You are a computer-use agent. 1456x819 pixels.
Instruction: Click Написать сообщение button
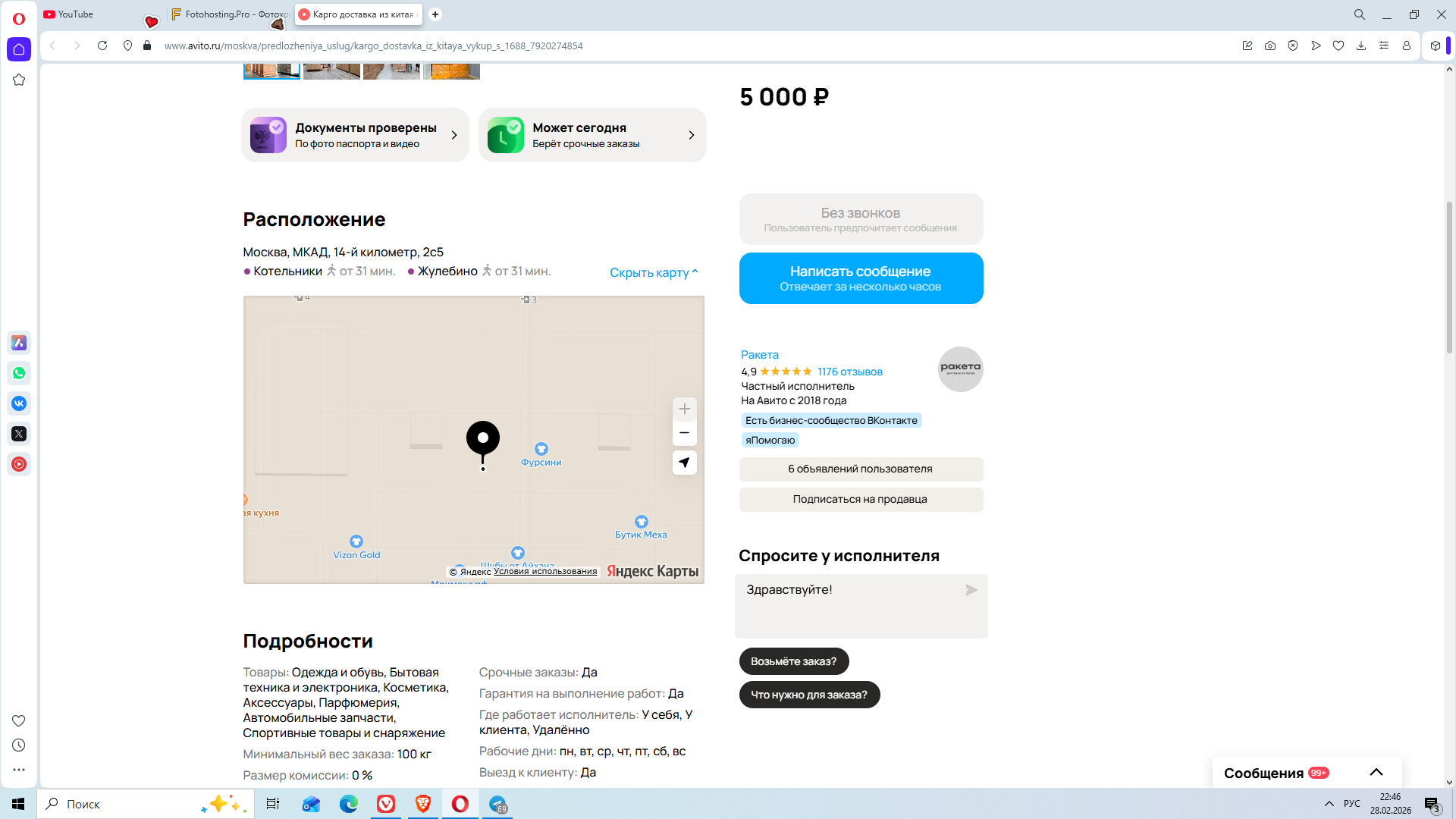pos(861,278)
